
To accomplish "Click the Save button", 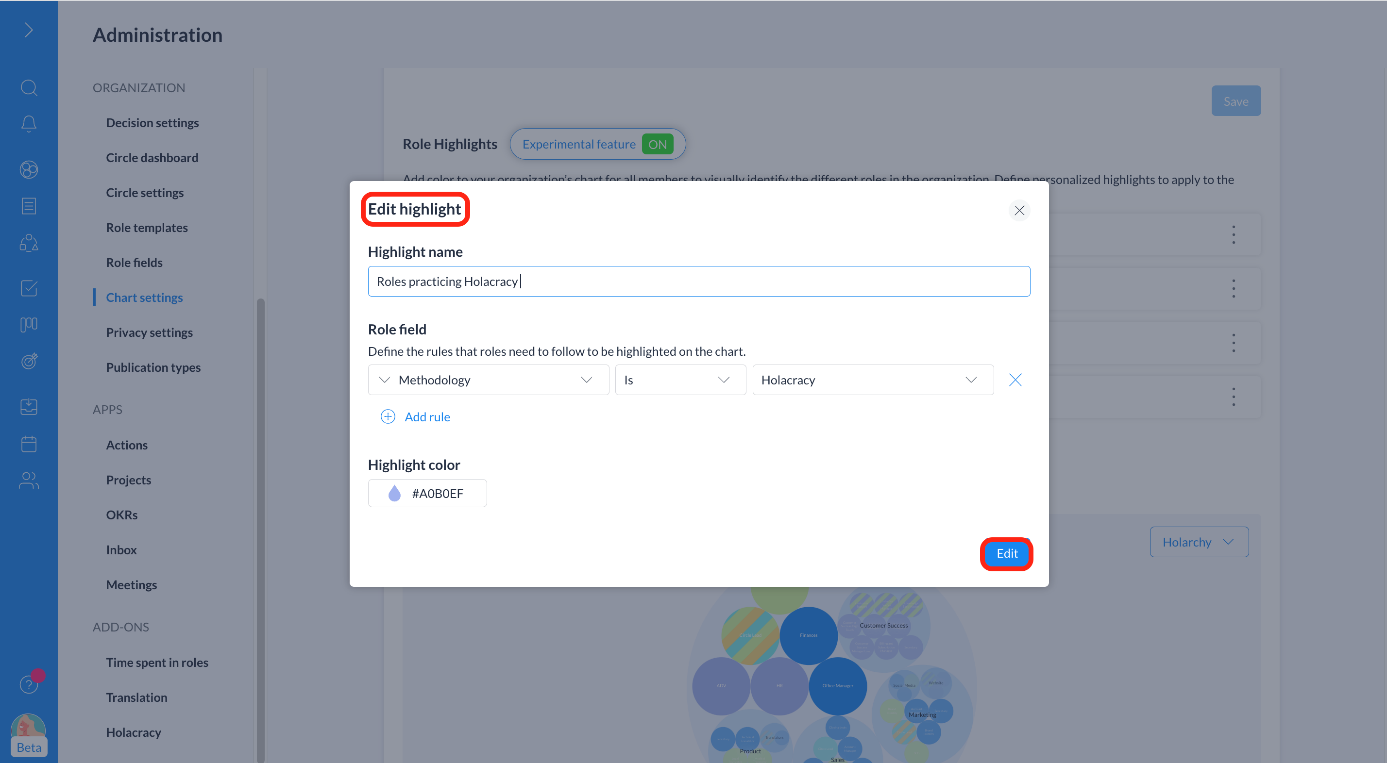I will [x=1236, y=101].
